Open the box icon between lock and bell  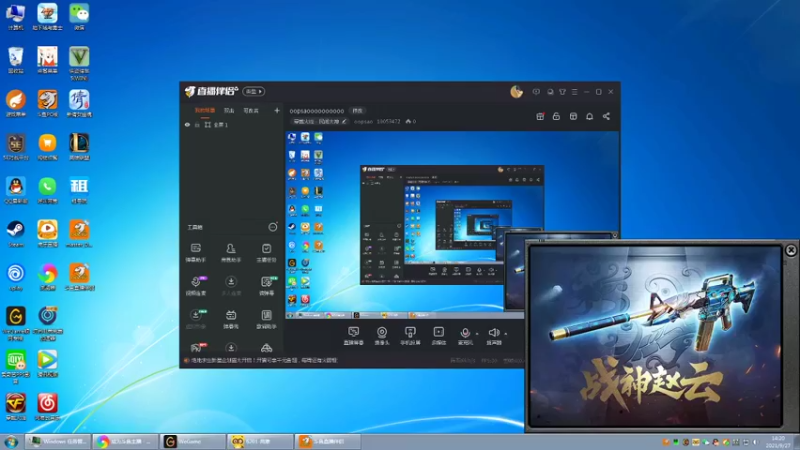pyautogui.click(x=573, y=116)
